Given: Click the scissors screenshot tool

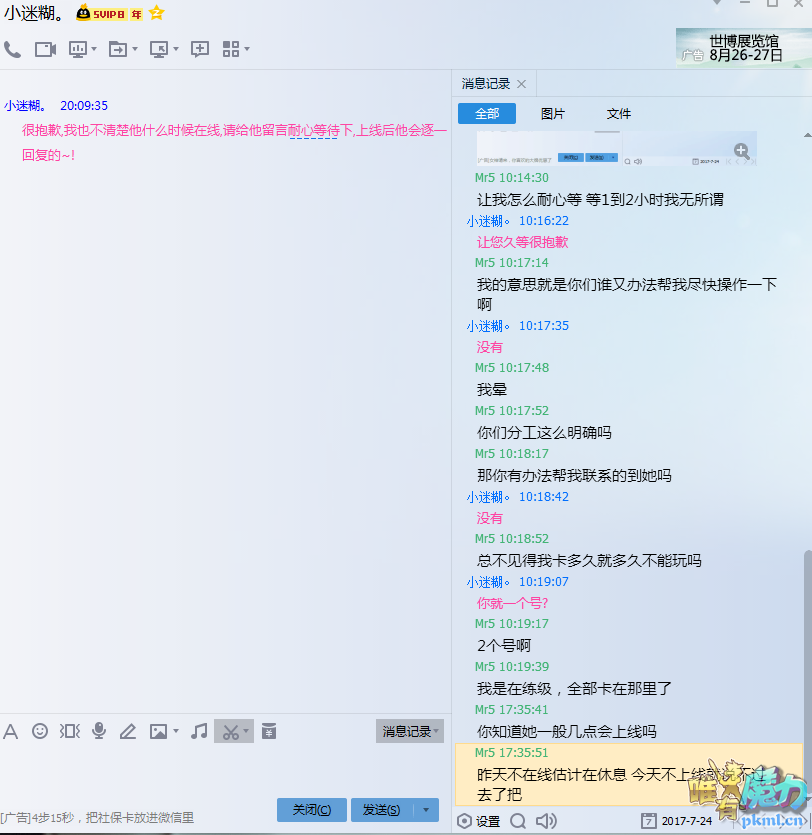Looking at the screenshot, I should pyautogui.click(x=231, y=731).
